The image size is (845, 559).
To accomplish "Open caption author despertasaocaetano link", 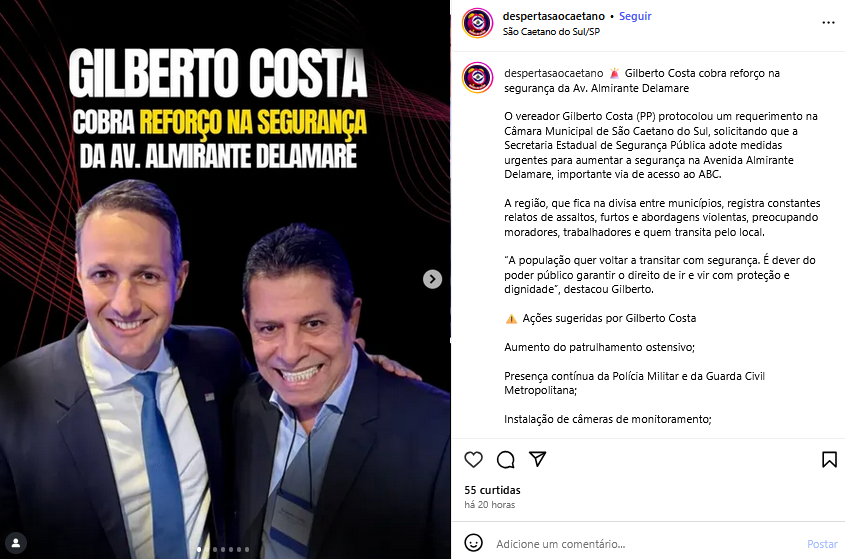I will pyautogui.click(x=553, y=73).
